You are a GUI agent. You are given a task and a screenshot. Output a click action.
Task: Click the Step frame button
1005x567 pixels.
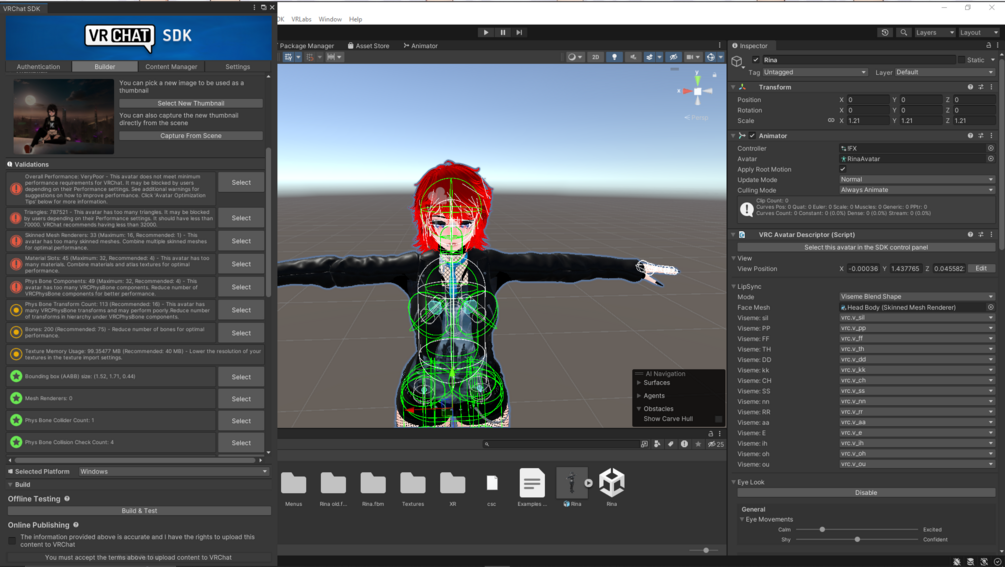coord(519,32)
